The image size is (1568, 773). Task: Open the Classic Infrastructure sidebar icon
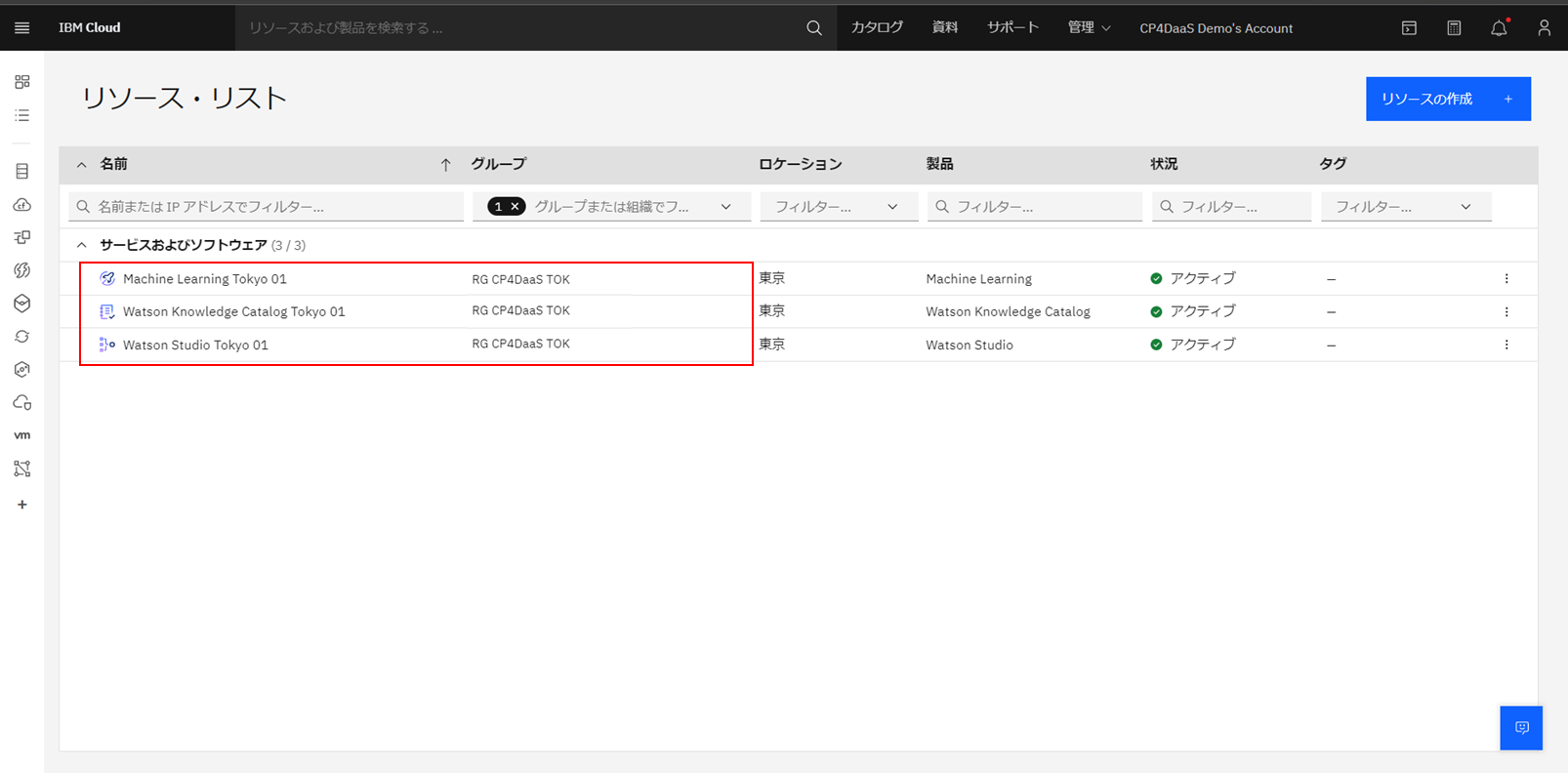click(22, 172)
